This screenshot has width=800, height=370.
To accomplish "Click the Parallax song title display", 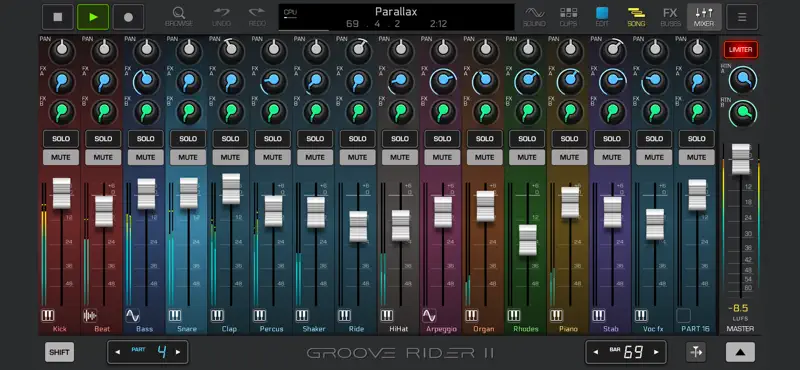I will (x=396, y=12).
